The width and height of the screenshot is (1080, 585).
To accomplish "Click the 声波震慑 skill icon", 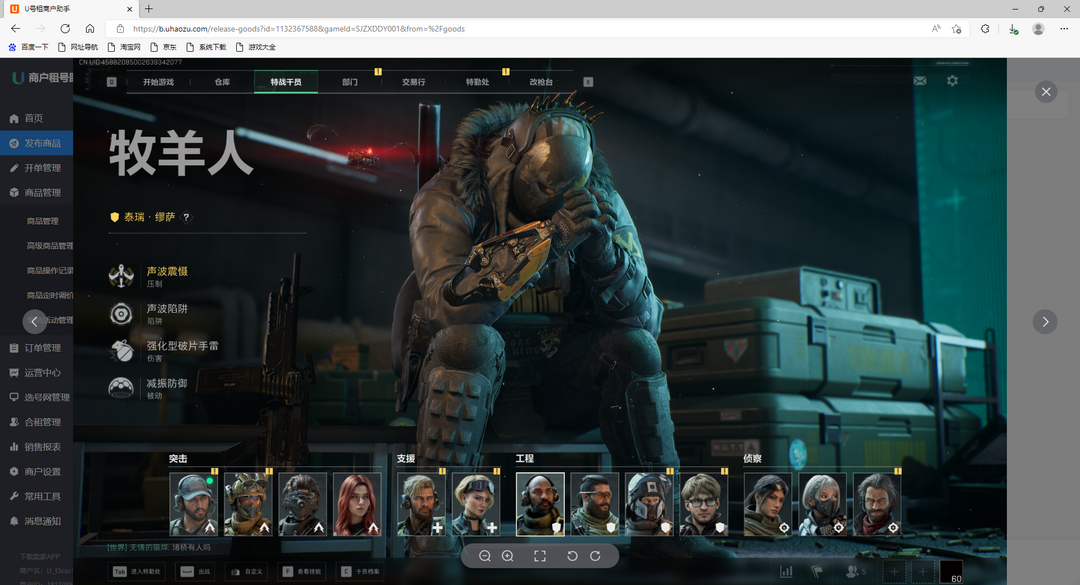I will pyautogui.click(x=121, y=276).
